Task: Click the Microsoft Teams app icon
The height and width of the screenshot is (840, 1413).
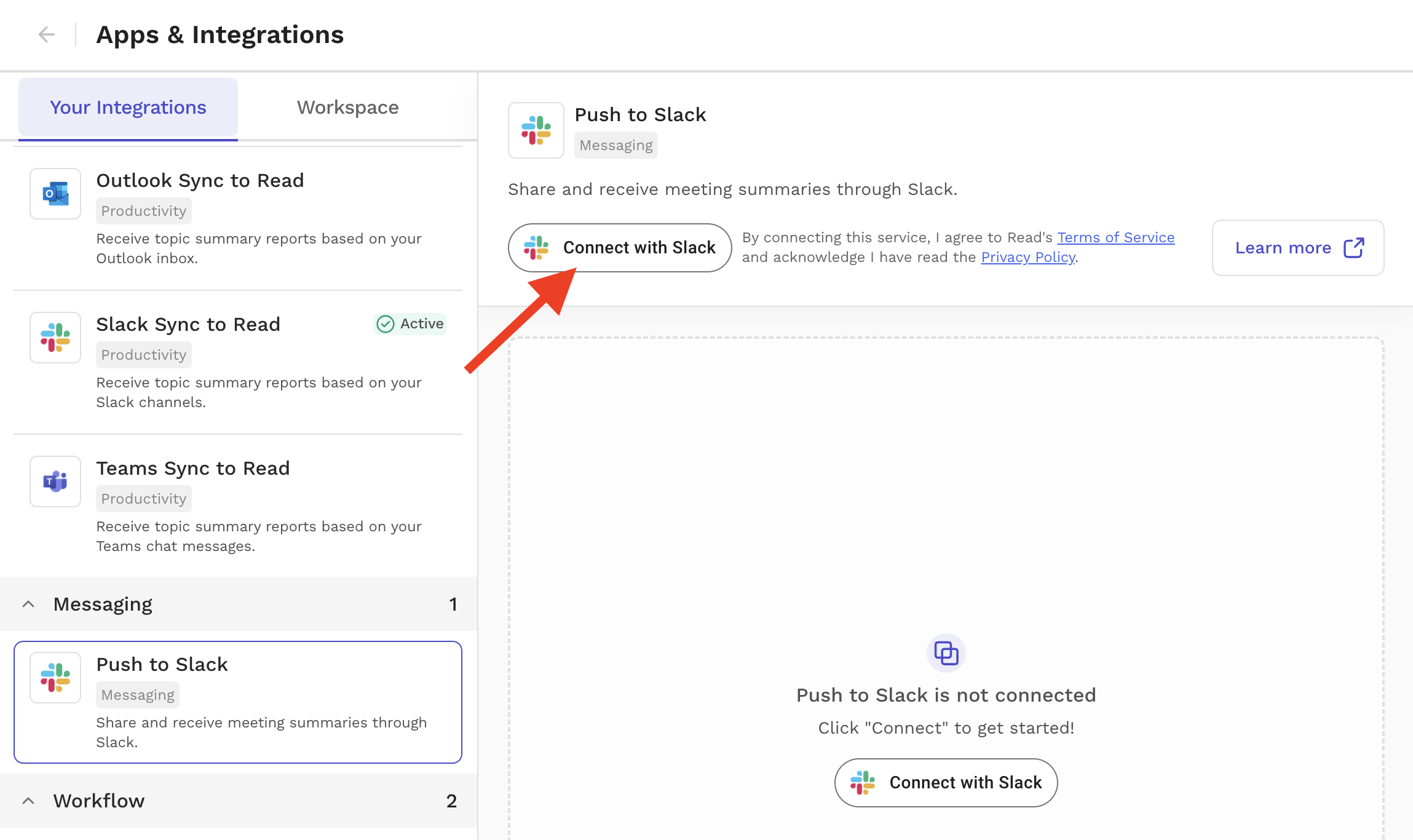Action: click(x=55, y=481)
